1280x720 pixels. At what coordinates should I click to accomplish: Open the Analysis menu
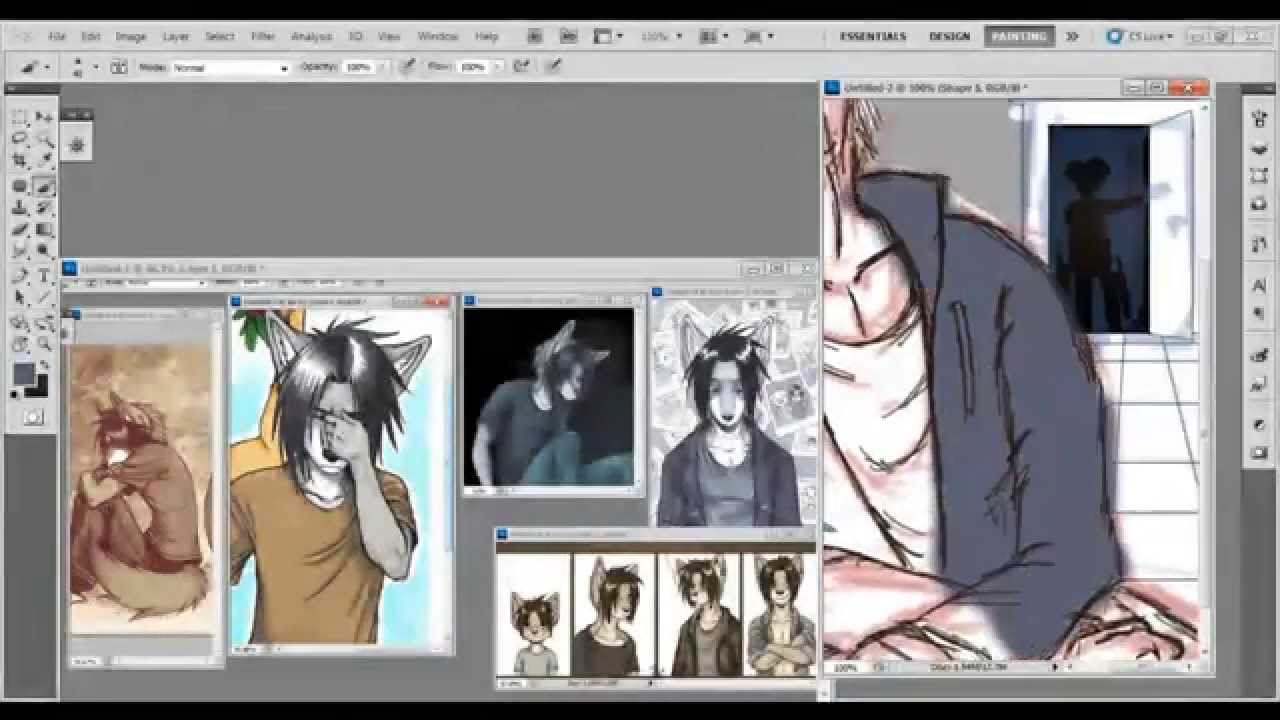click(x=311, y=36)
